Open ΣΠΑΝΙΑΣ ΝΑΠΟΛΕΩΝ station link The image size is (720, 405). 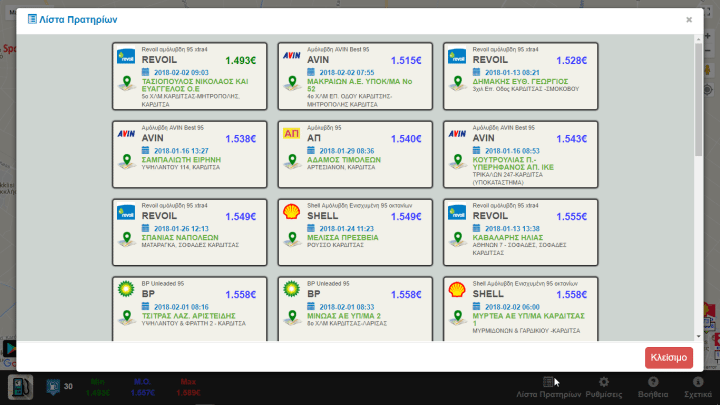click(180, 237)
